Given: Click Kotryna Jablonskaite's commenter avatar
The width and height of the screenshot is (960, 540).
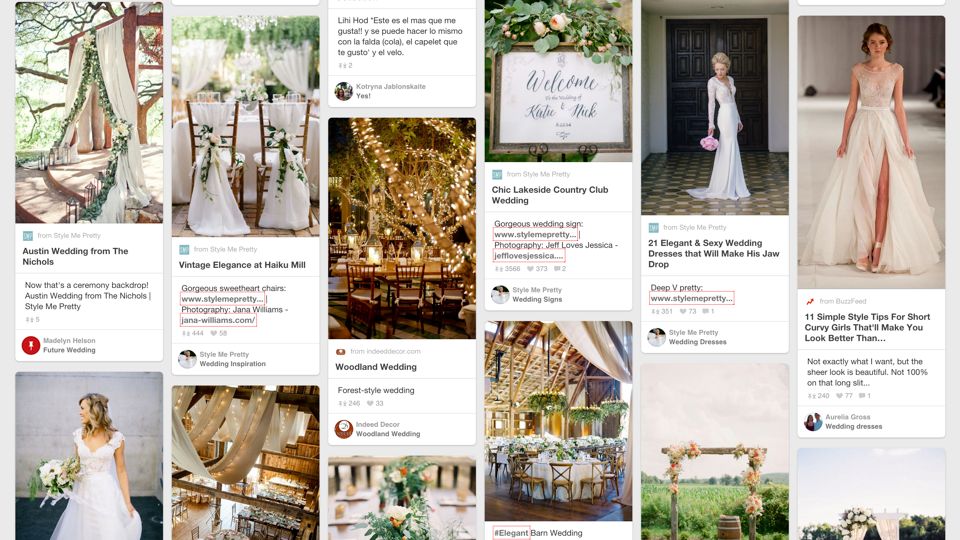Looking at the screenshot, I should (x=343, y=91).
